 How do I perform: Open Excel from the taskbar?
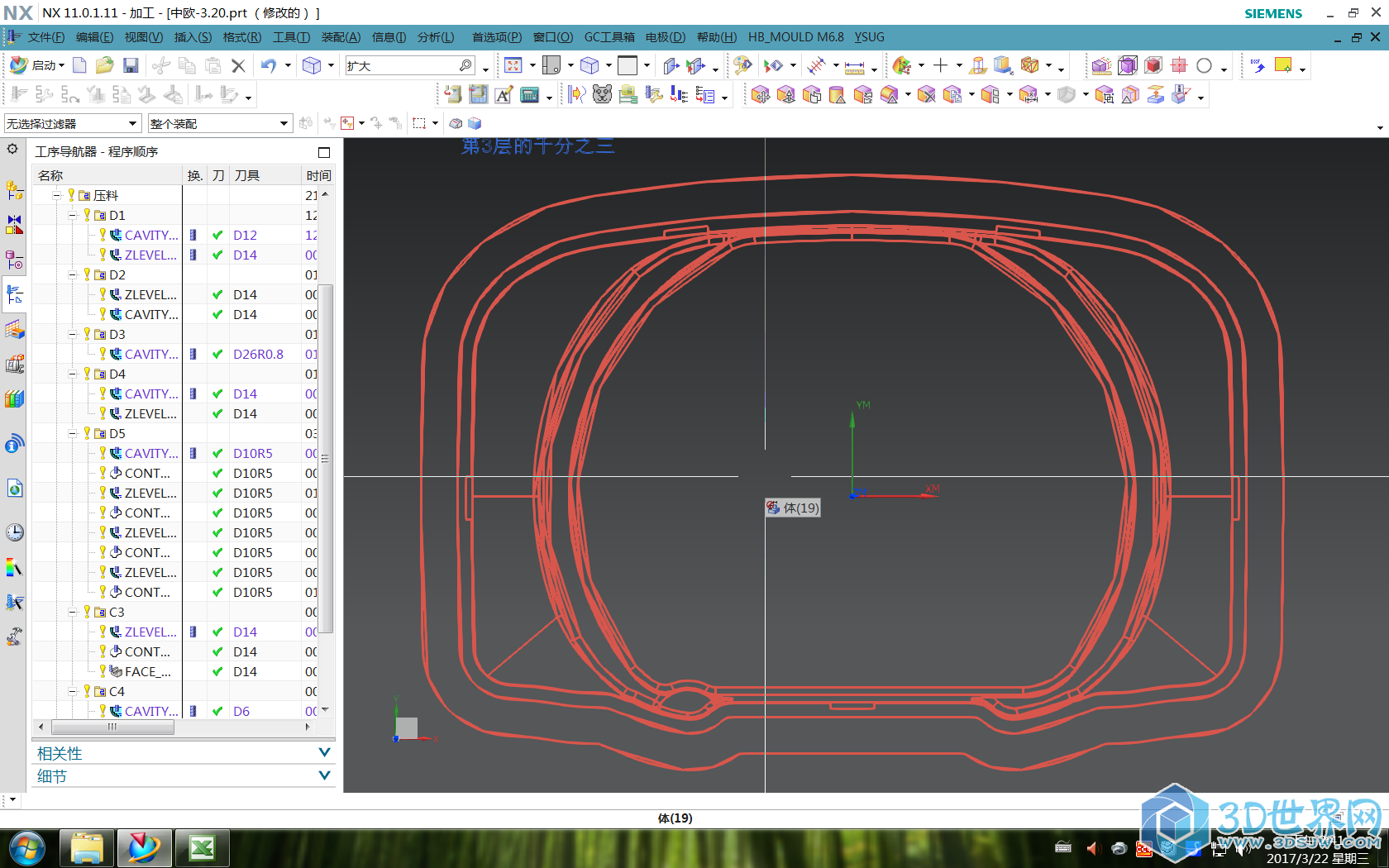click(202, 848)
